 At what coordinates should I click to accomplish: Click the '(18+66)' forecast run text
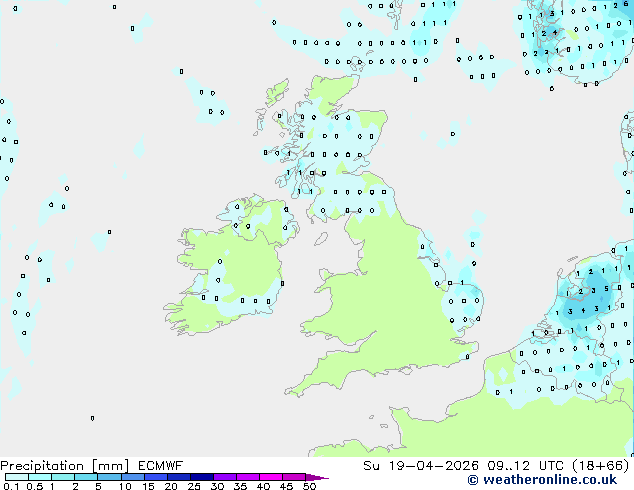point(601,466)
